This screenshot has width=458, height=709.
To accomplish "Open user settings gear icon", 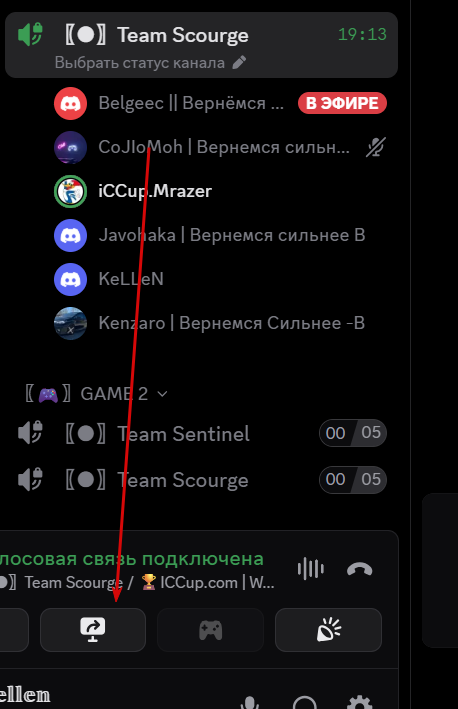I will 359,703.
